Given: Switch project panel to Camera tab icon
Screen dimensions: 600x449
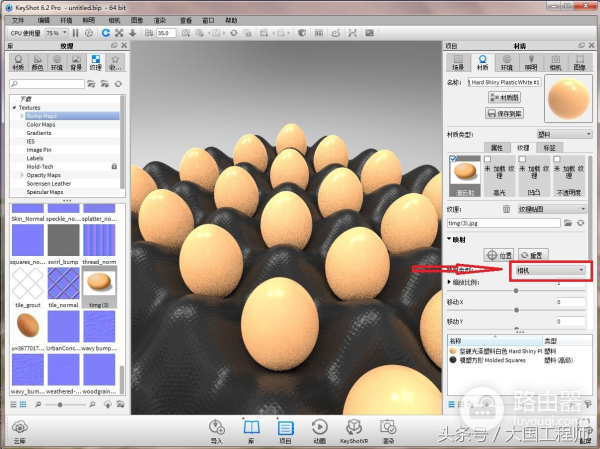Looking at the screenshot, I should (555, 62).
